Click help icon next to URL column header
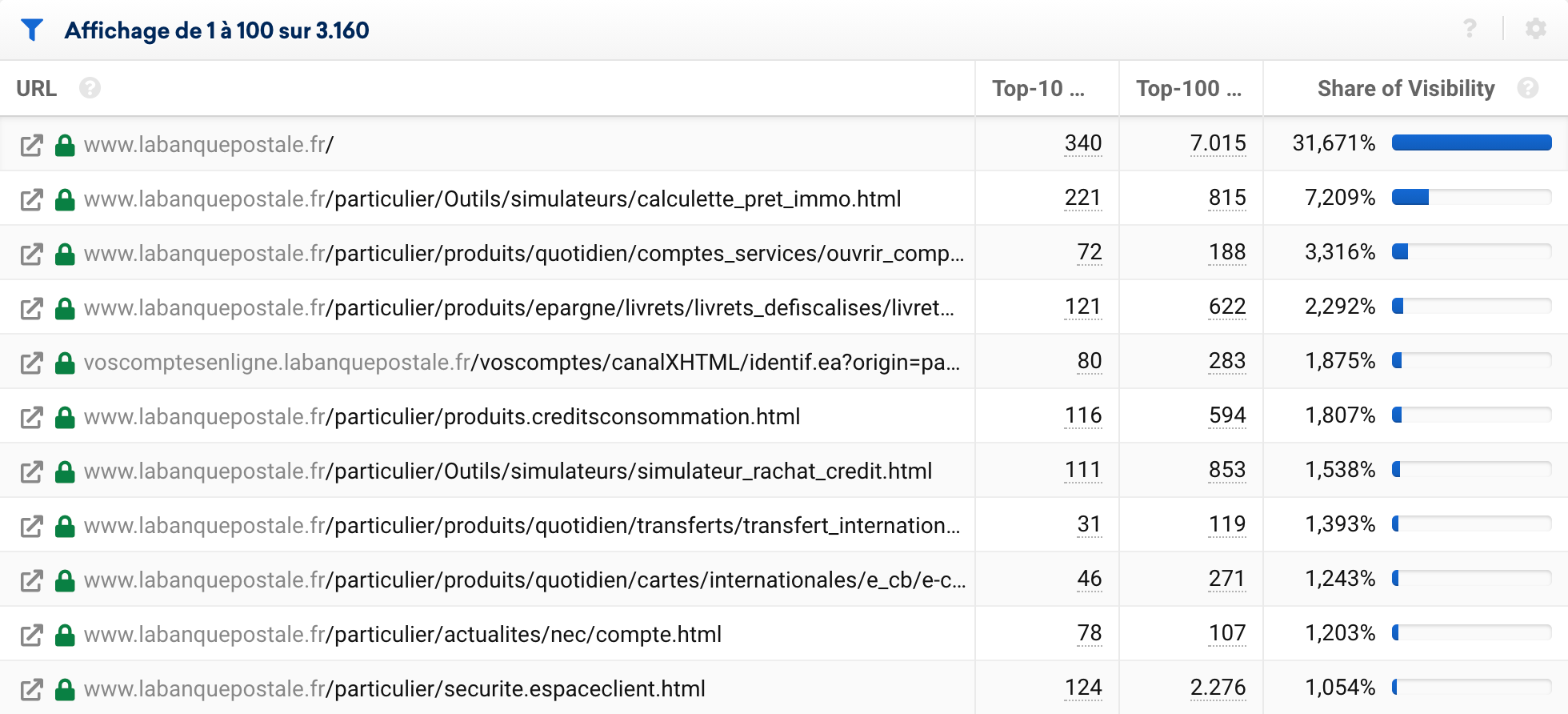 (90, 88)
